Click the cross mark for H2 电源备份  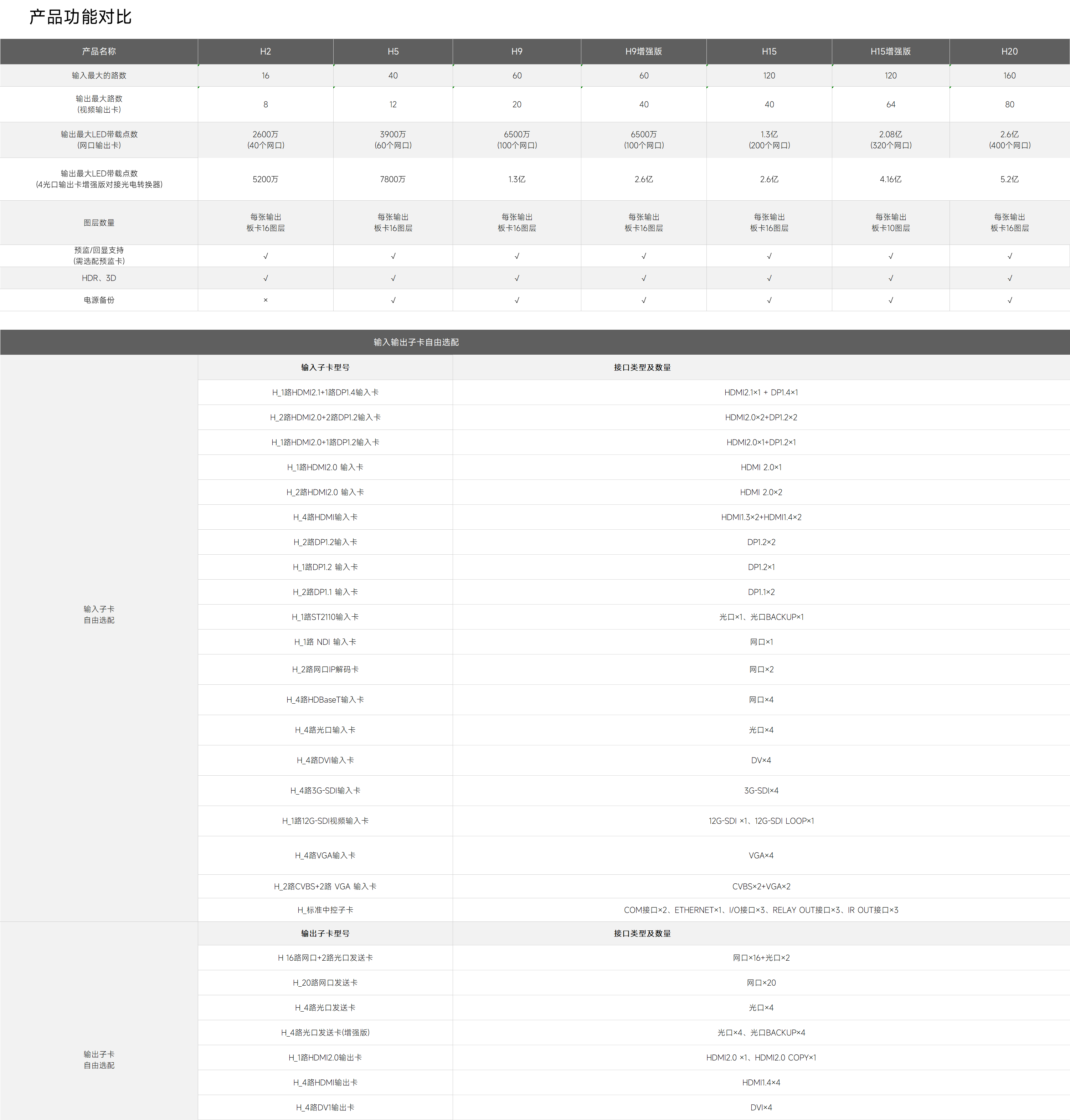265,300
